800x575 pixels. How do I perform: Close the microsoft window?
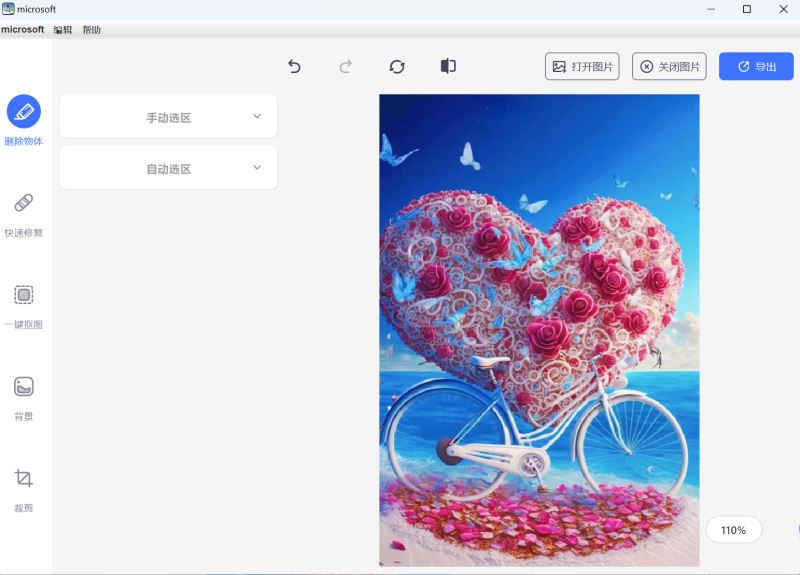[x=784, y=9]
